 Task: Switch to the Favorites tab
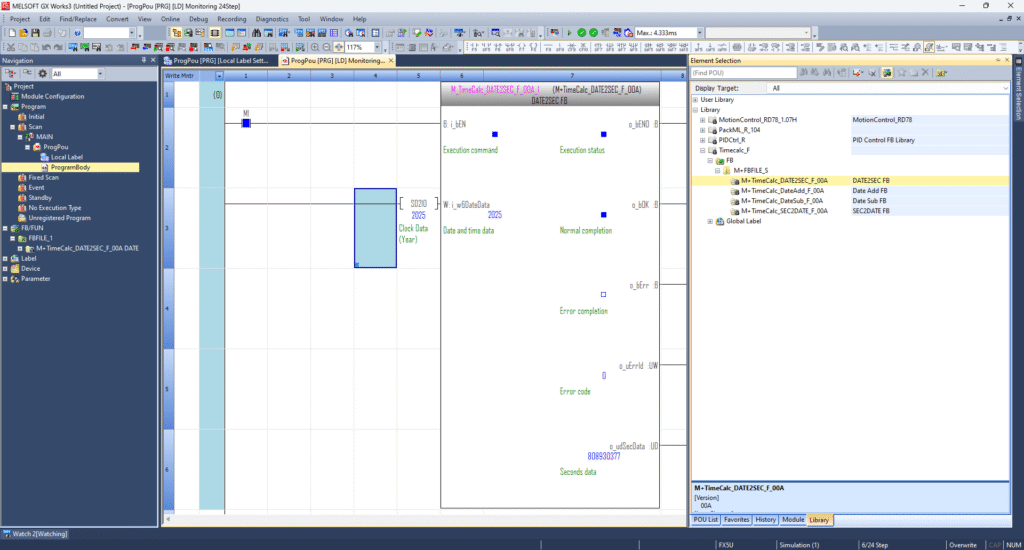pyautogui.click(x=736, y=520)
